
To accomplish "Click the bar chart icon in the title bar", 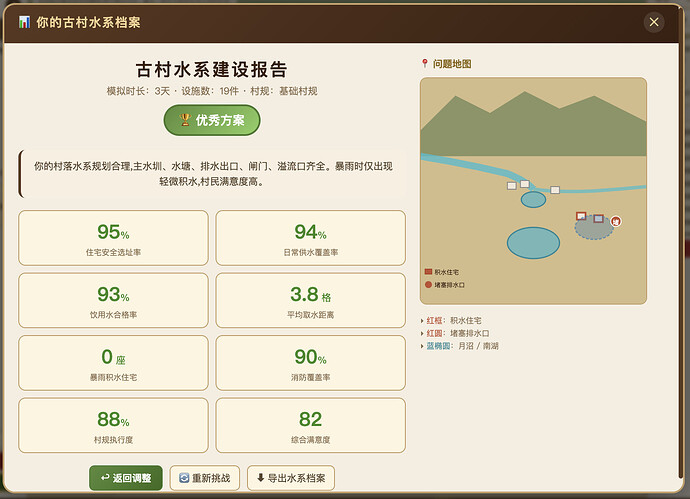I will pos(24,22).
